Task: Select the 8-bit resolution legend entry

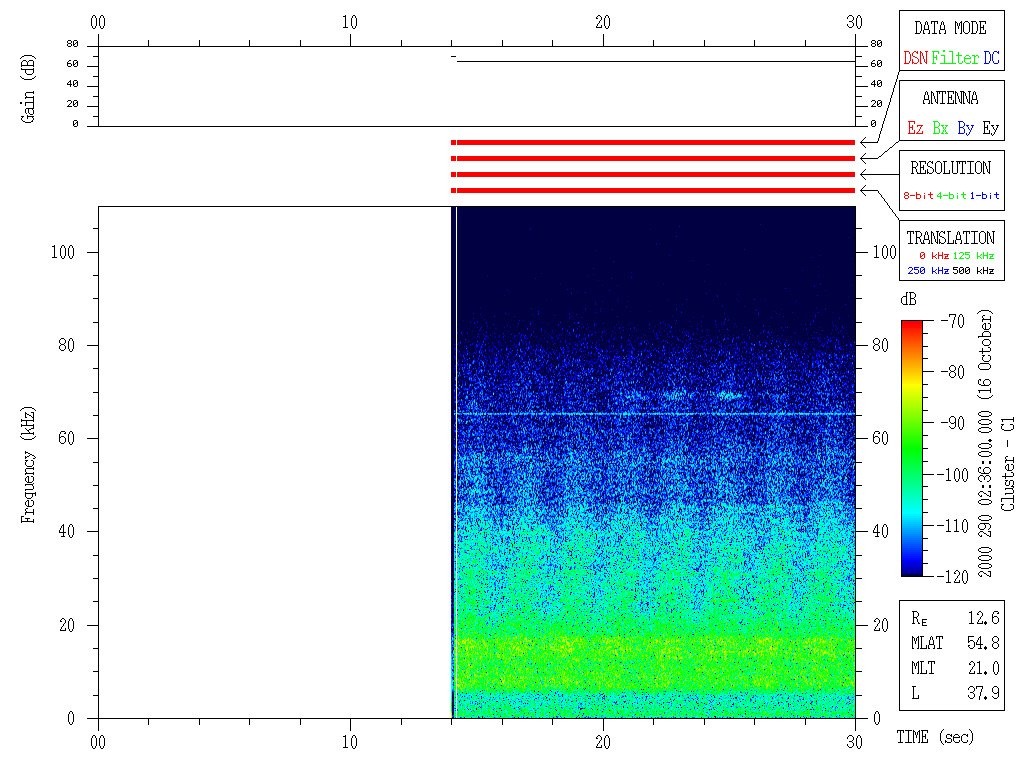Action: 919,196
